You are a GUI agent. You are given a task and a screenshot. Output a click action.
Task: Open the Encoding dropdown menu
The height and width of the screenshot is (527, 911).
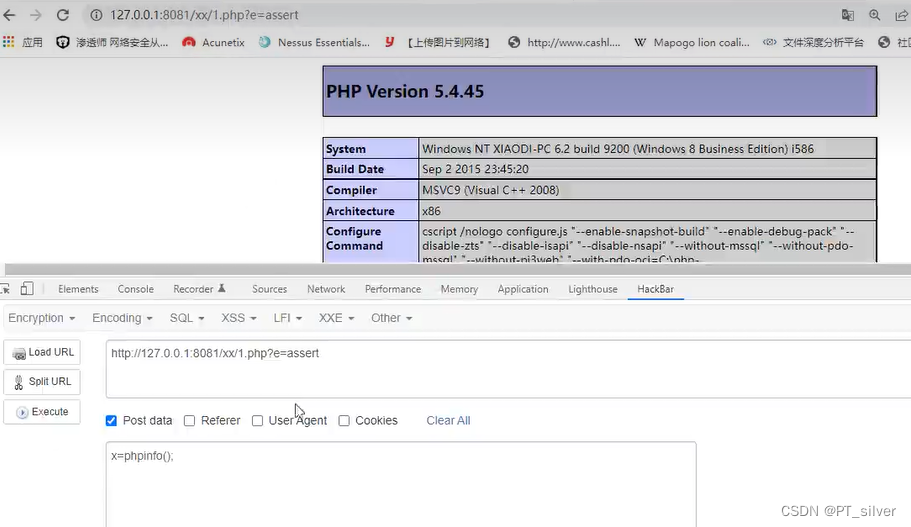(x=122, y=318)
